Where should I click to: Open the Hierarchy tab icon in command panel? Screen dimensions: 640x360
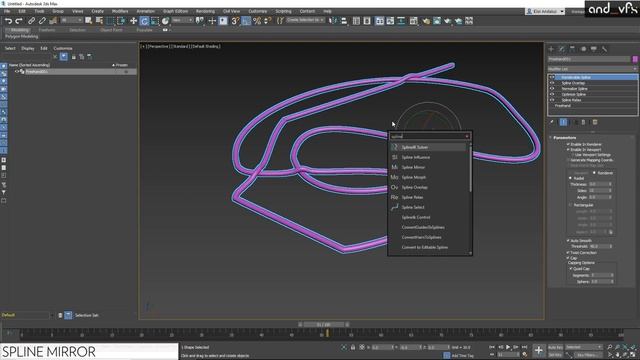click(572, 49)
